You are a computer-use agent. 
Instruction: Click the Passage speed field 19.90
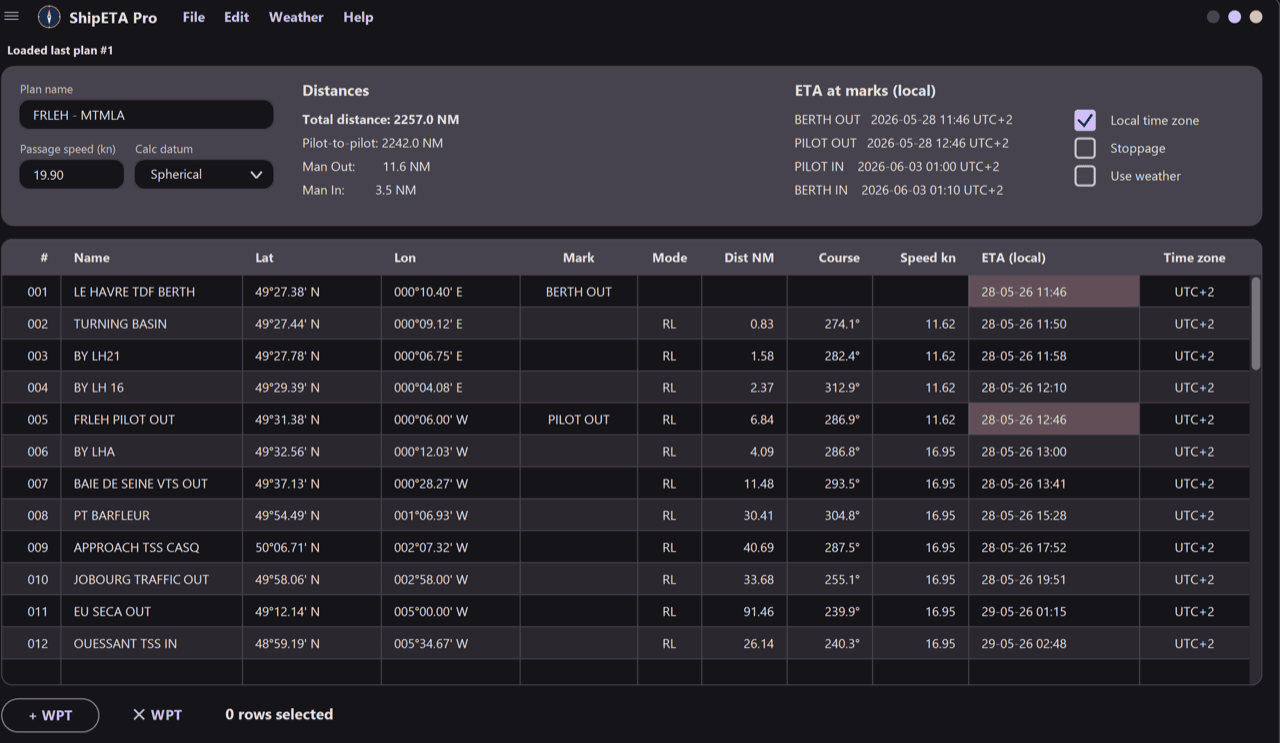[x=71, y=174]
